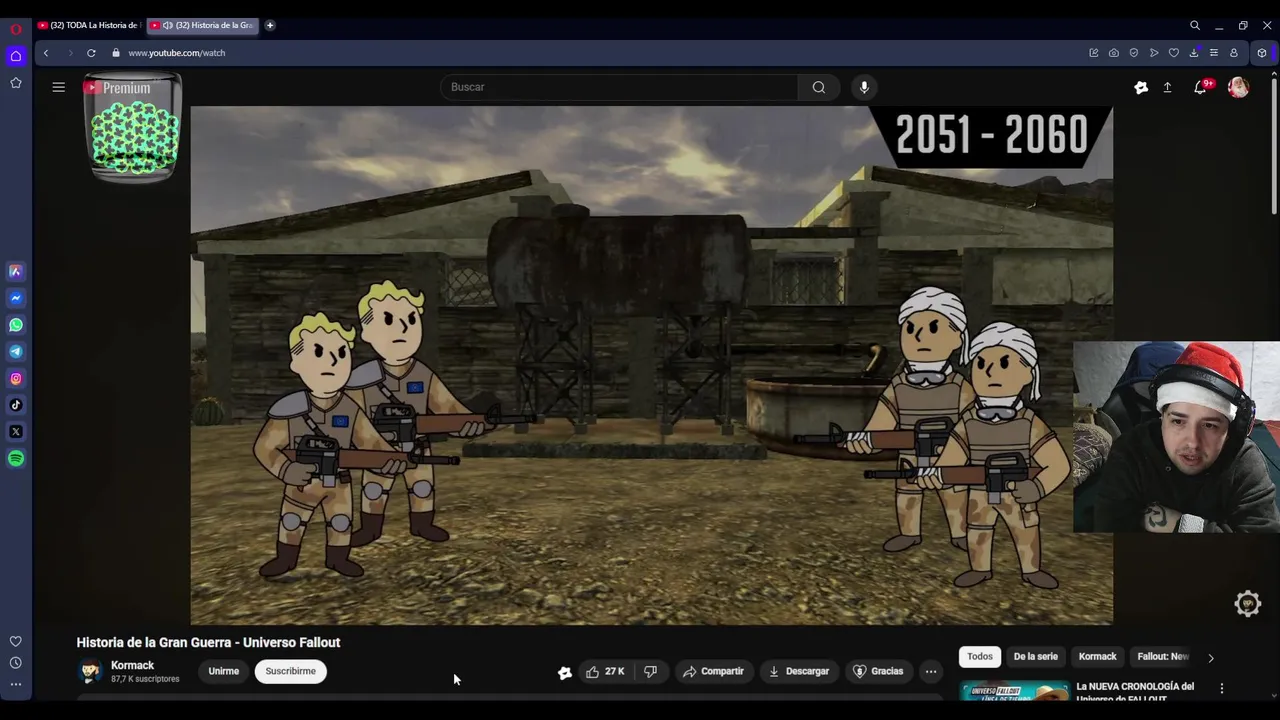Open the bookmarks star in sidebar
1280x720 pixels.
[16, 83]
